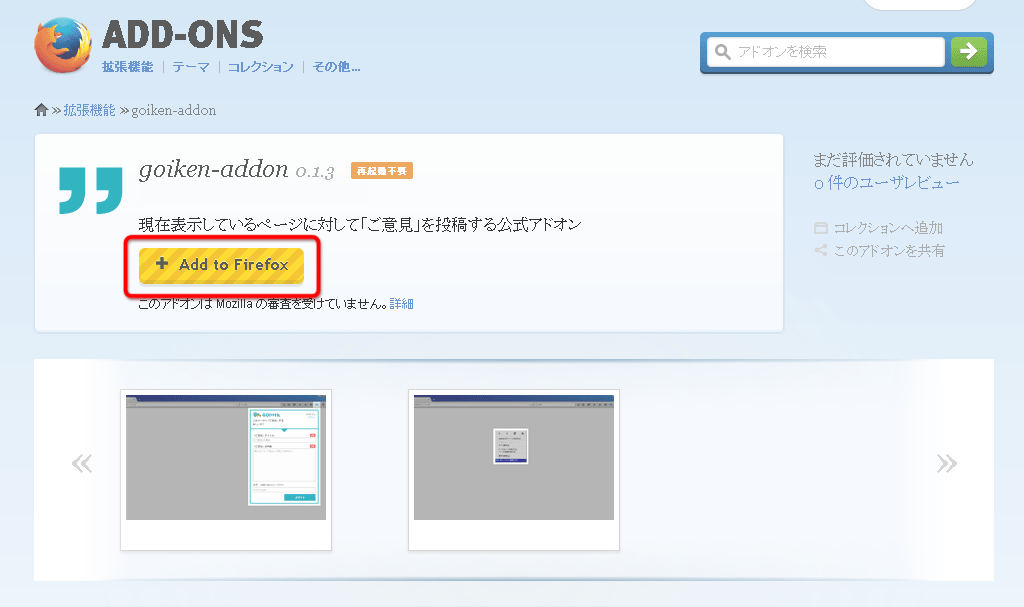Click goiken-addon in the breadcrumb
Image resolution: width=1024 pixels, height=607 pixels.
(174, 110)
